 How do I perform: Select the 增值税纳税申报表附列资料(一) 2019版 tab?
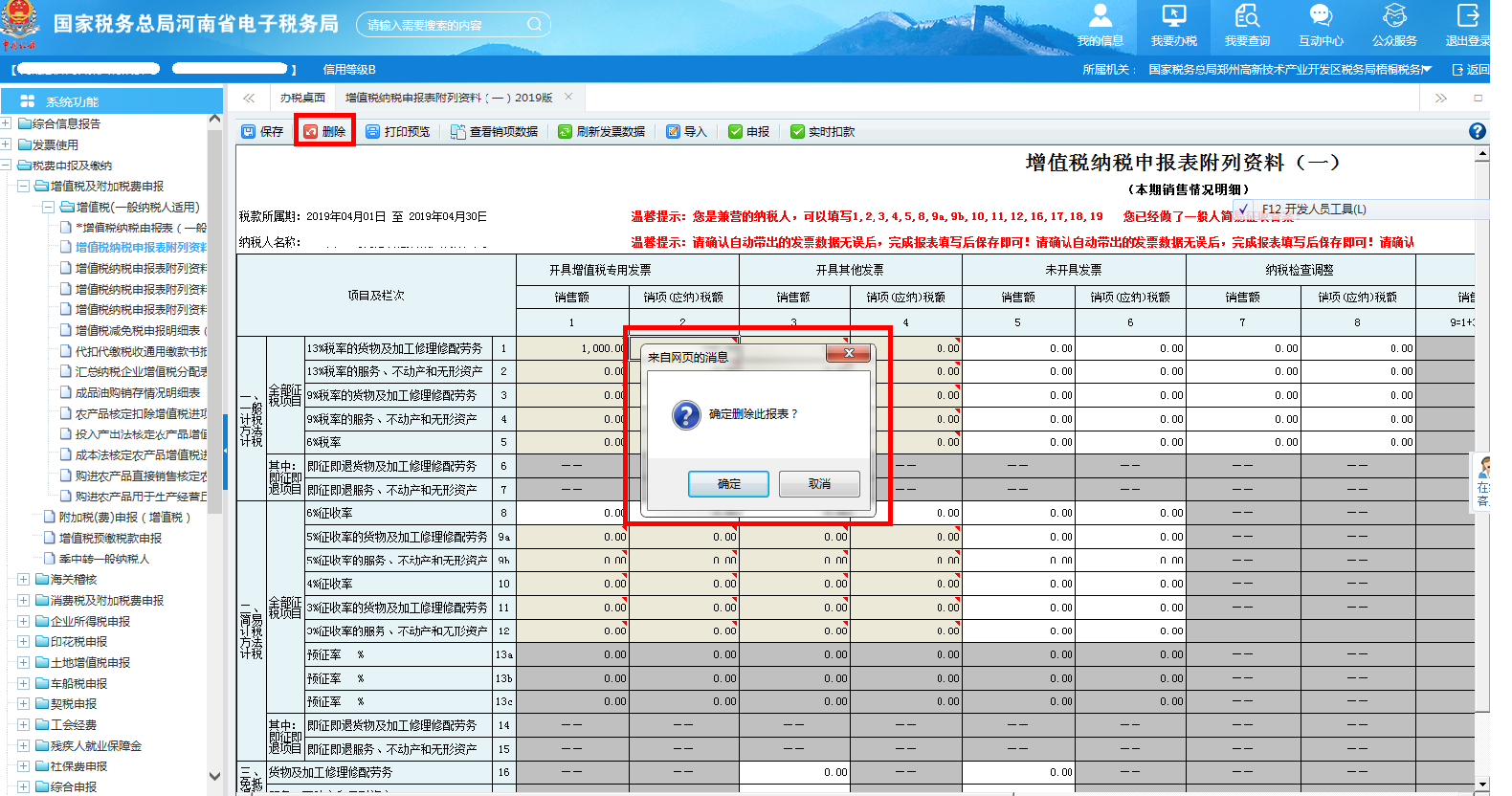pos(448,98)
